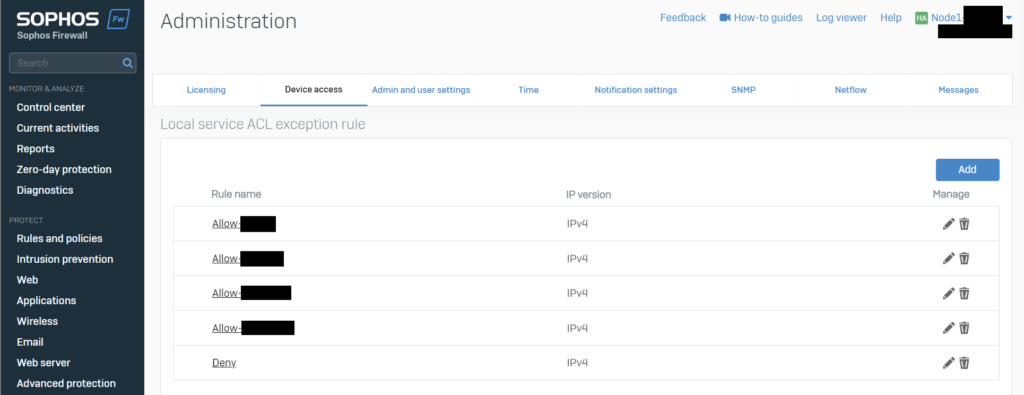Click the search magnifier icon in sidebar
Image resolution: width=1024 pixels, height=395 pixels.
127,63
